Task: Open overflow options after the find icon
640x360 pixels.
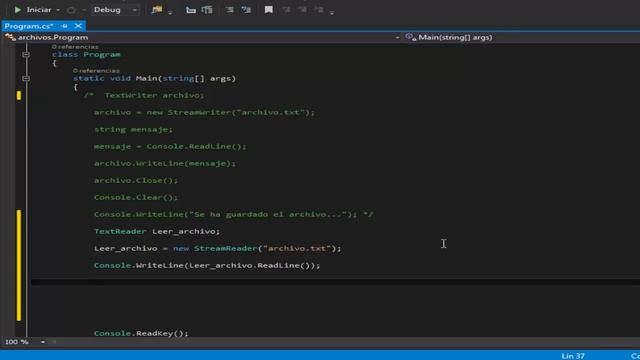Action: (170, 12)
